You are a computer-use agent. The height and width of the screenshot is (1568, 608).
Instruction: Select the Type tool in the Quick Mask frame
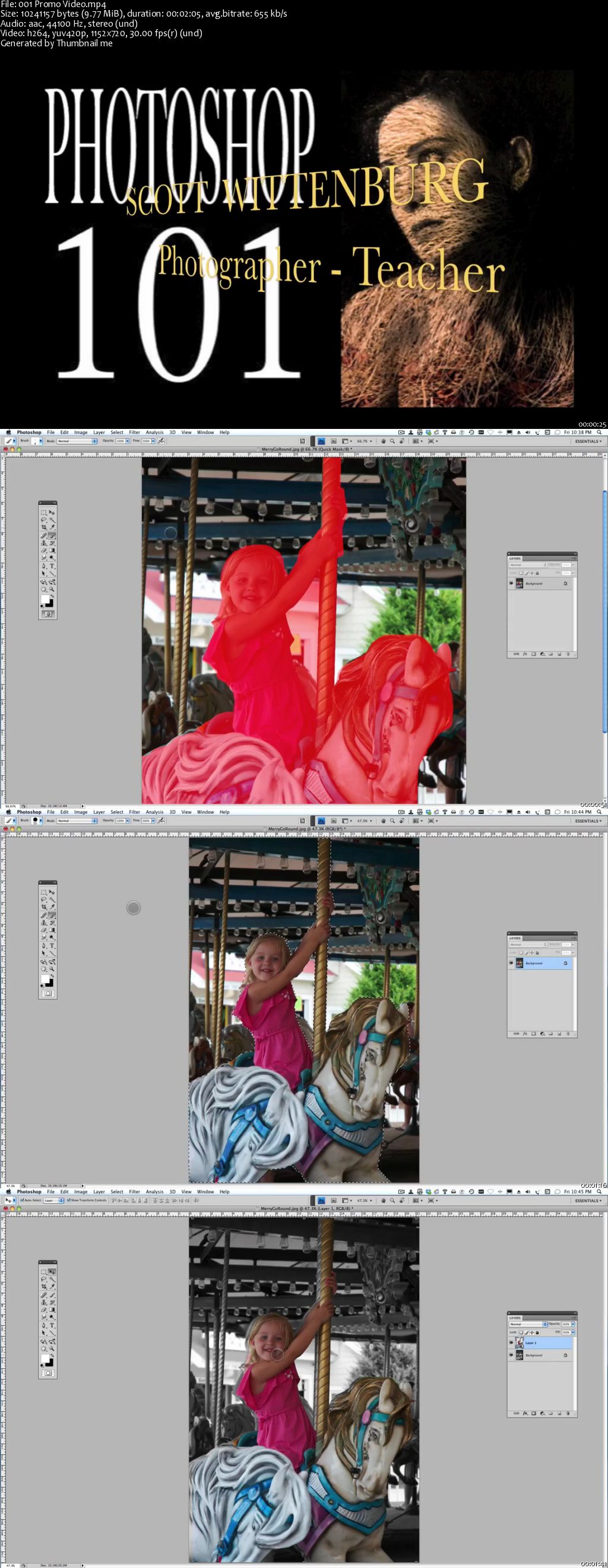pyautogui.click(x=52, y=566)
